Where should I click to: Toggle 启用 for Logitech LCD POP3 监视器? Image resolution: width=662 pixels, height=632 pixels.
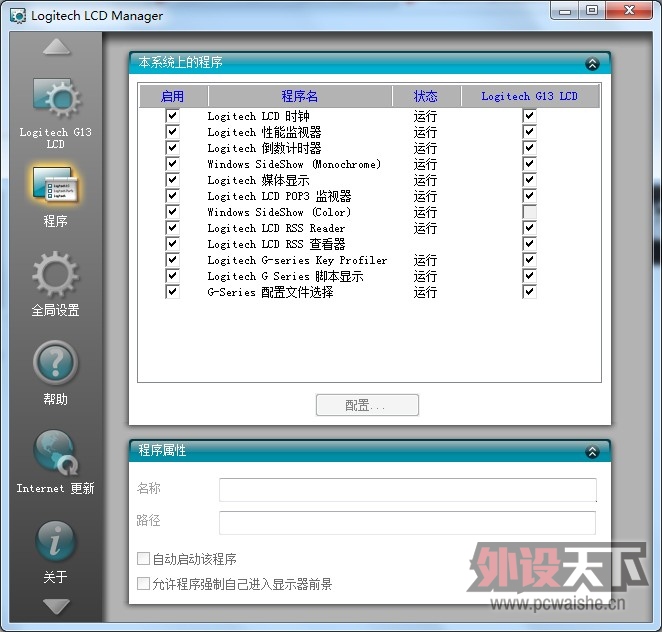[x=172, y=196]
